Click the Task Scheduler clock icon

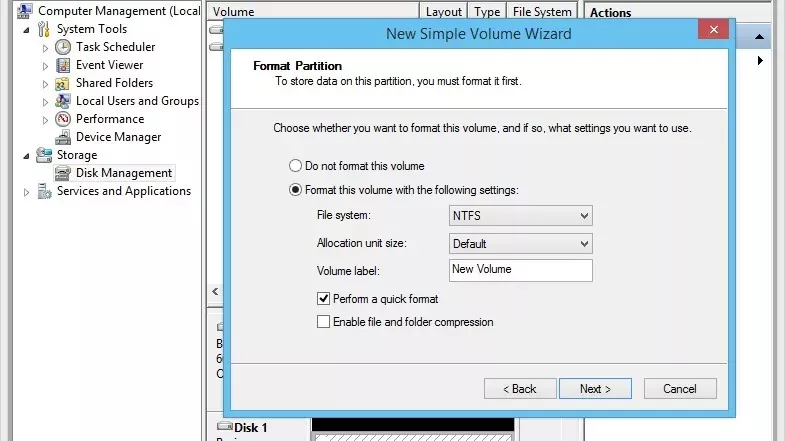pyautogui.click(x=63, y=47)
